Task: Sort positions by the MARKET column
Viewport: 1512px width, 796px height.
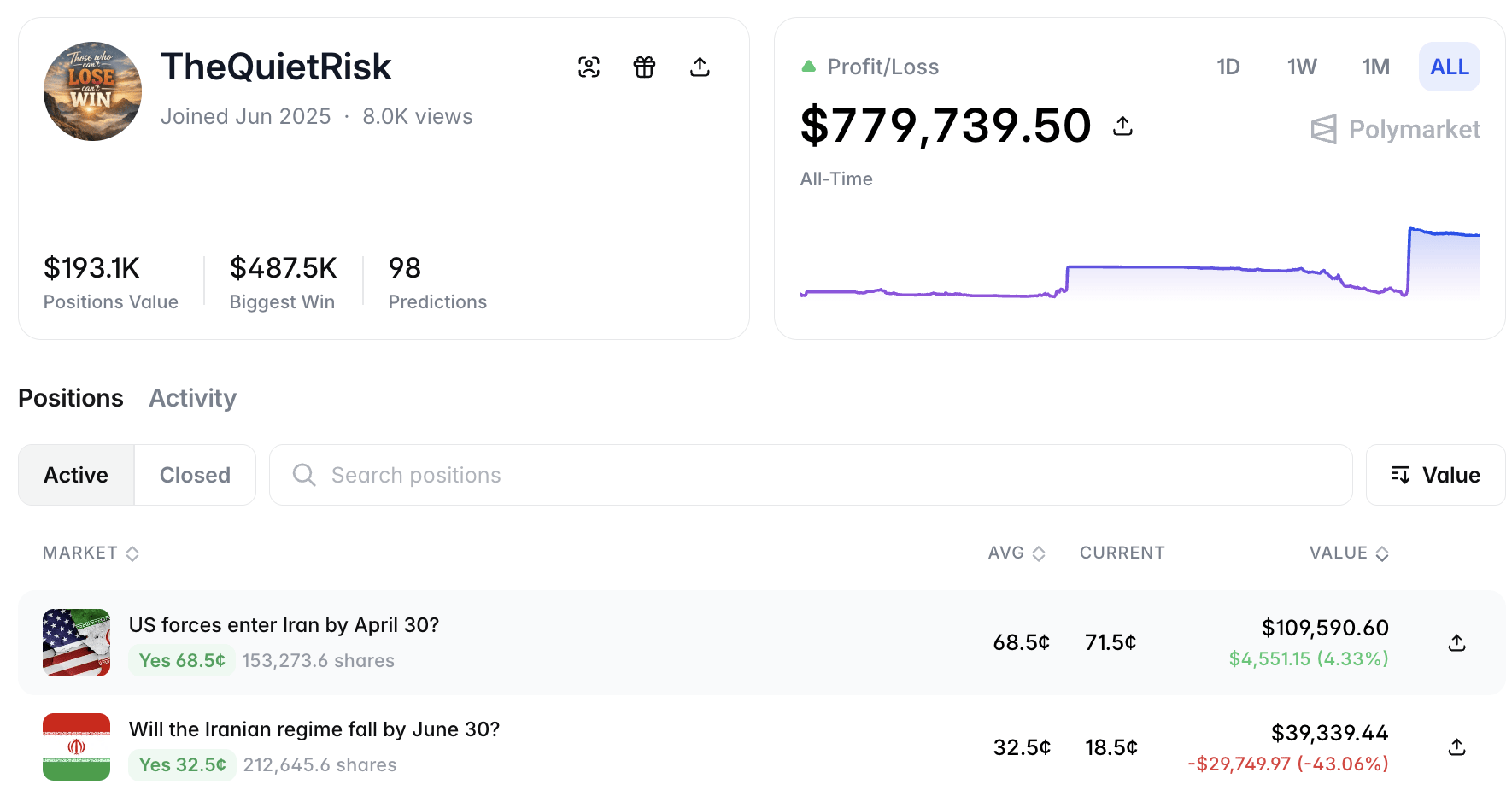Action: tap(91, 553)
